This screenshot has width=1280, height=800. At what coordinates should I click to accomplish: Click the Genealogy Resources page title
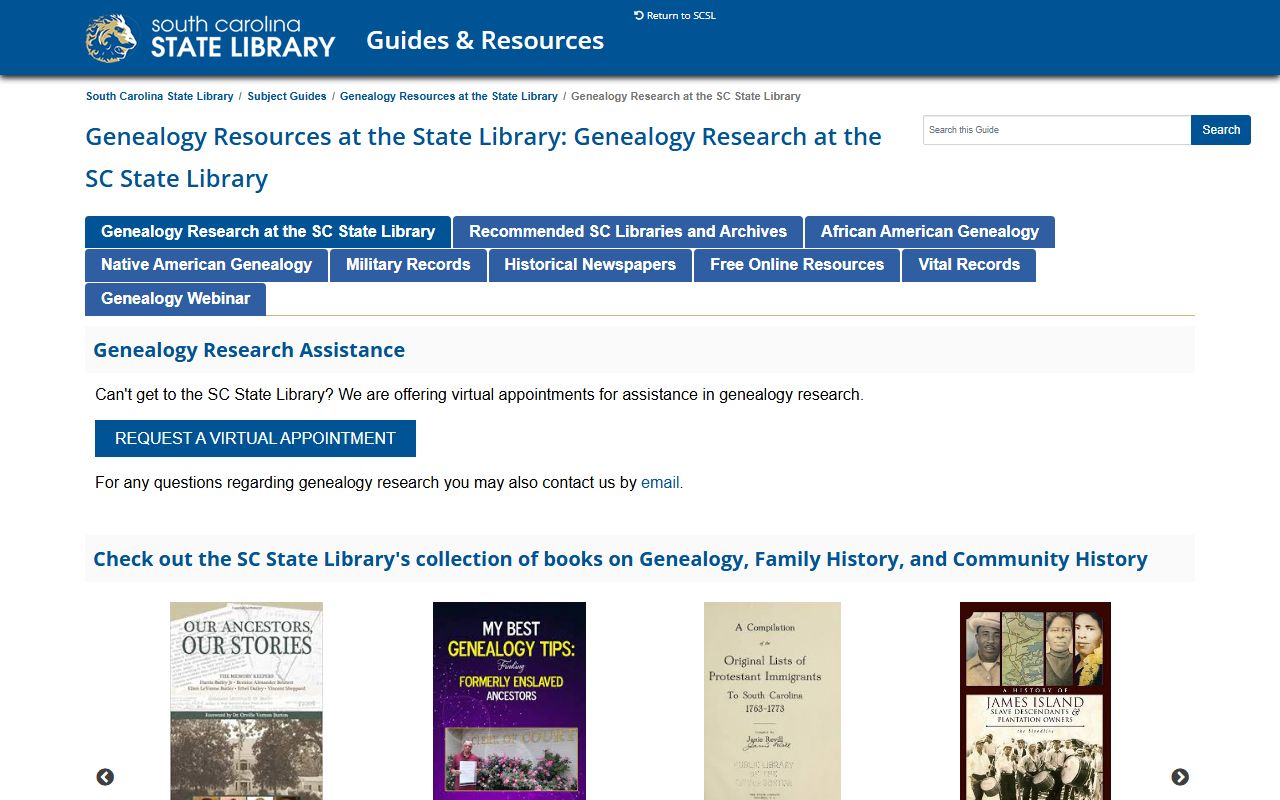coord(483,157)
